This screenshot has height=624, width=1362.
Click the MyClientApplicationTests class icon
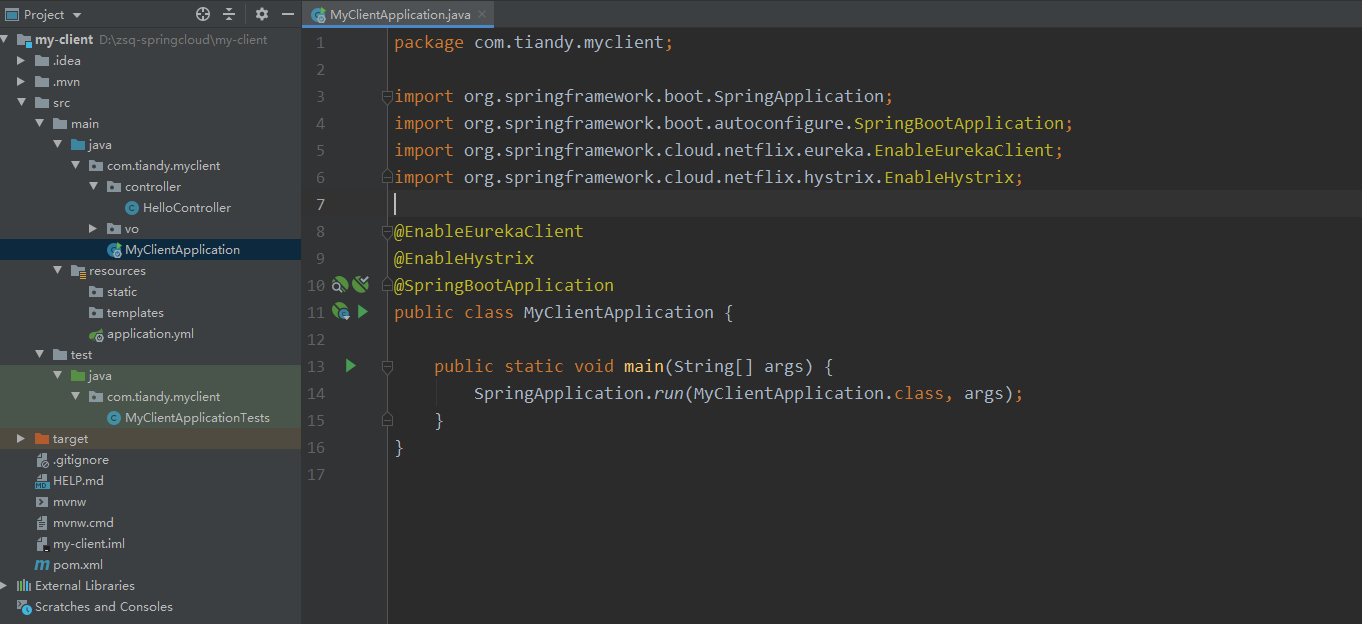114,418
